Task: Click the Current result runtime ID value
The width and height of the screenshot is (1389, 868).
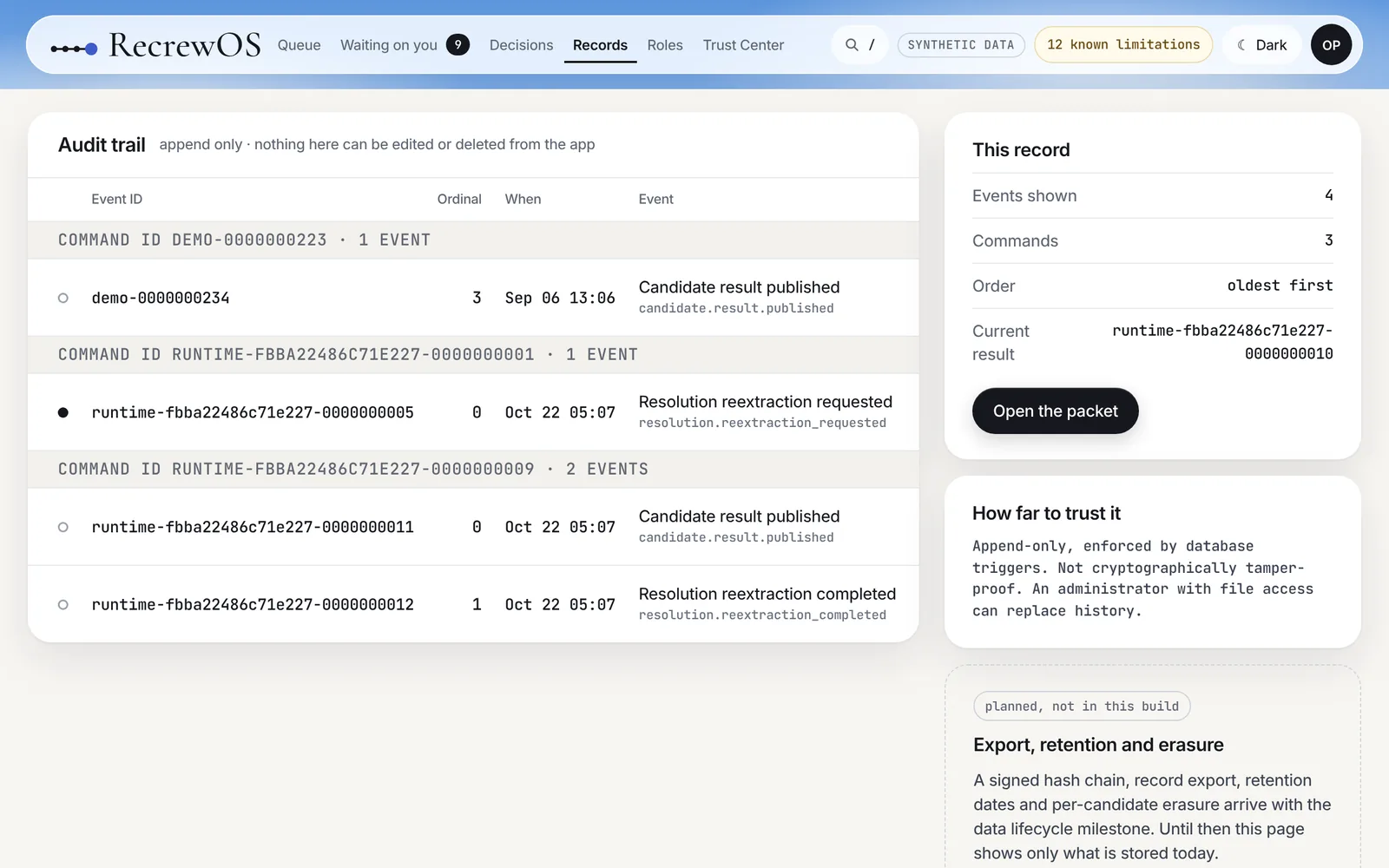Action: click(1222, 342)
